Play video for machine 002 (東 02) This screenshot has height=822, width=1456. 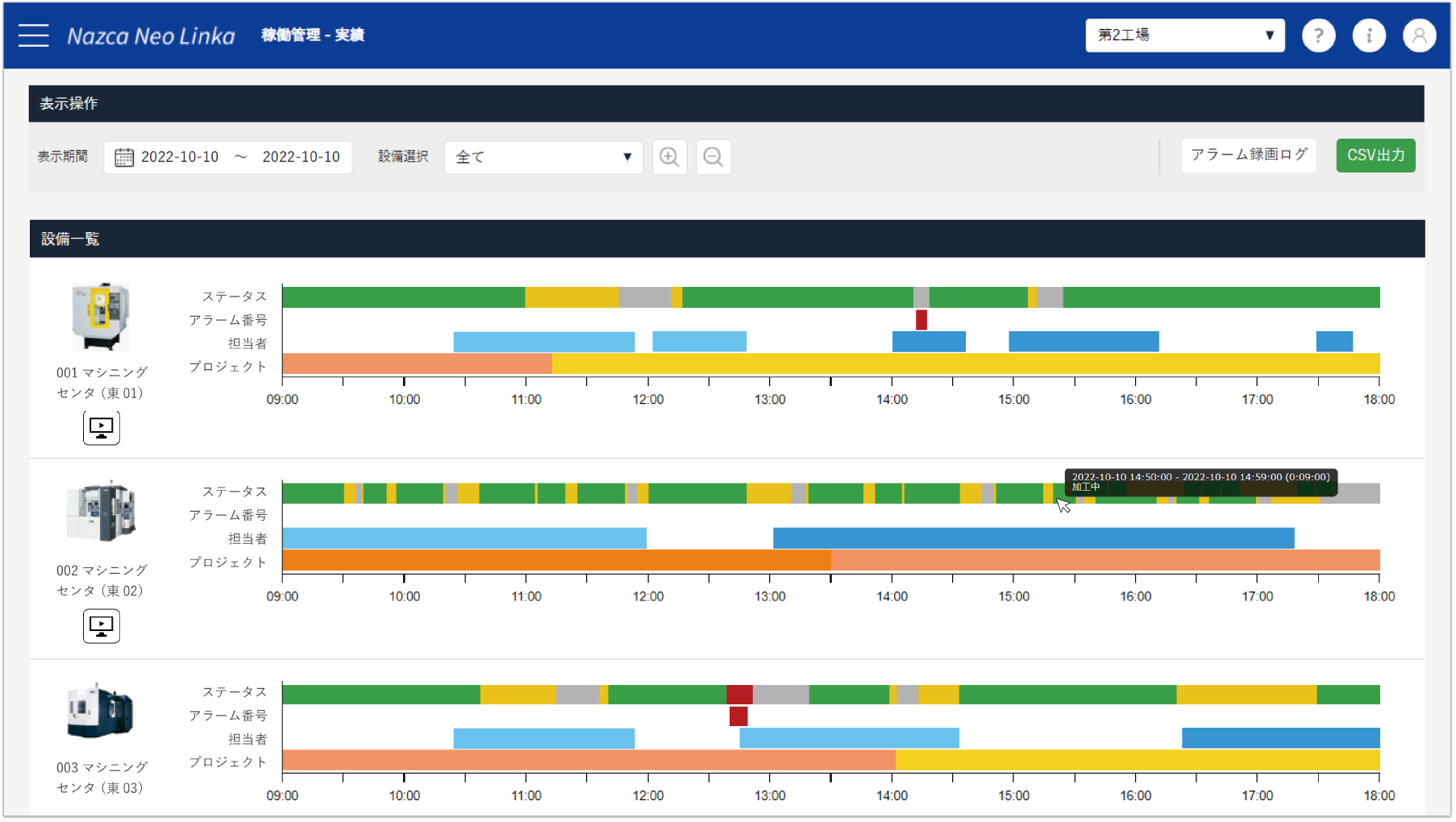click(102, 625)
